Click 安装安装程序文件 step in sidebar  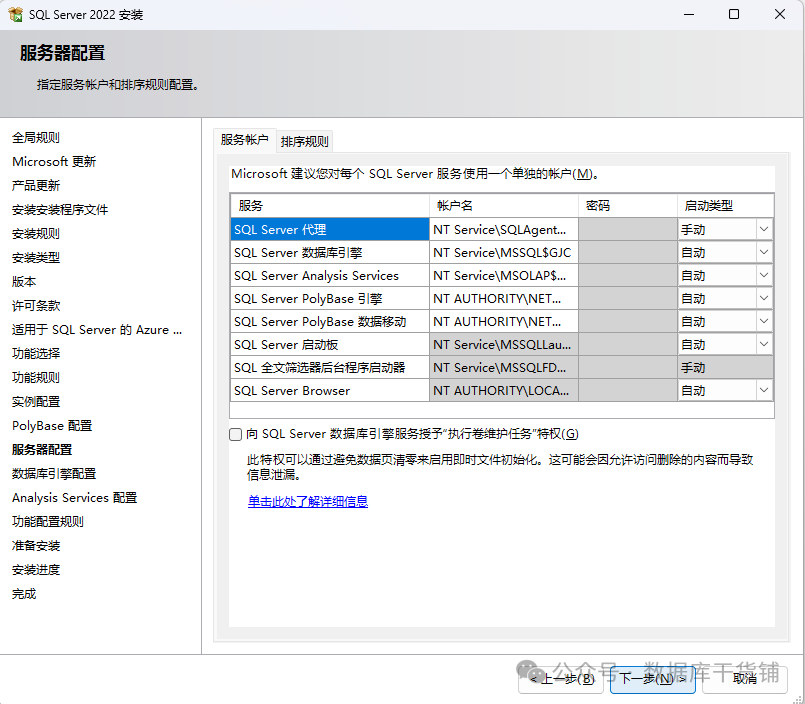click(x=60, y=210)
